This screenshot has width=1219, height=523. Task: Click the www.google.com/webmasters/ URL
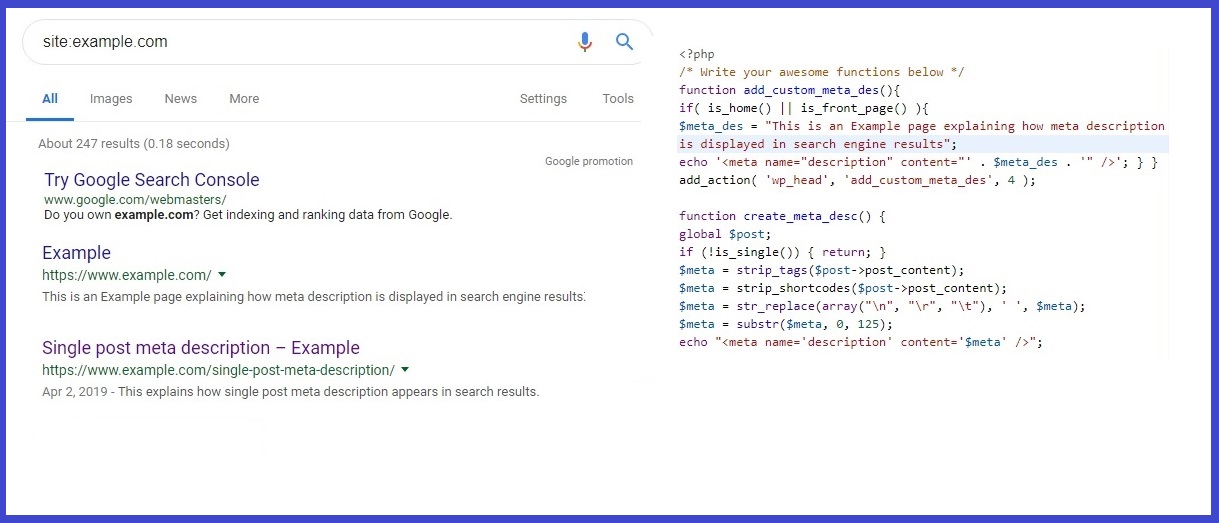(x=135, y=200)
